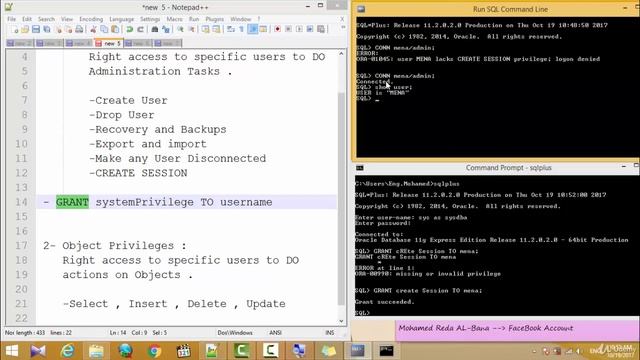
Task: Create a new document with the New icon
Action: point(15,29)
